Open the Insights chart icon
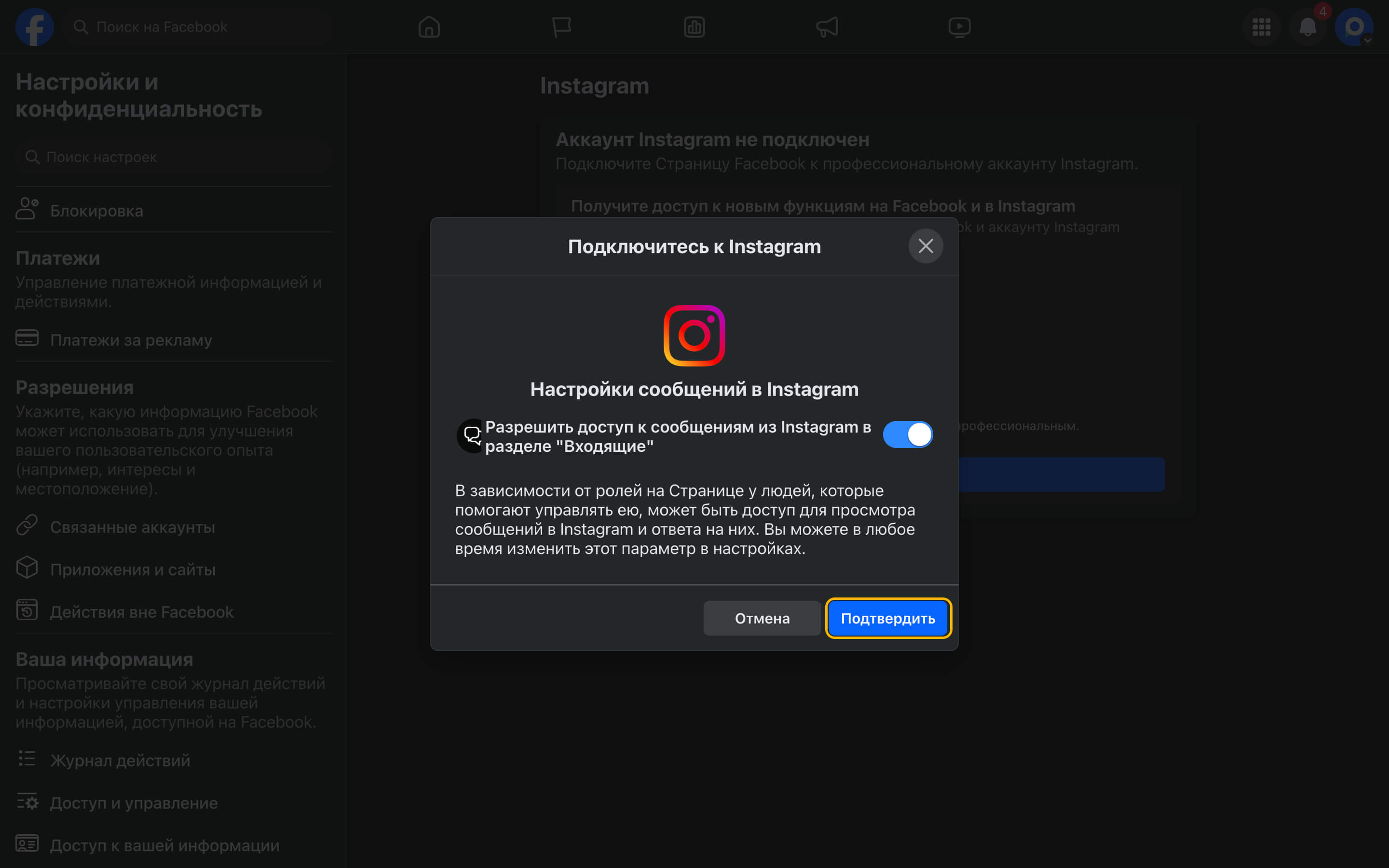 (x=694, y=27)
